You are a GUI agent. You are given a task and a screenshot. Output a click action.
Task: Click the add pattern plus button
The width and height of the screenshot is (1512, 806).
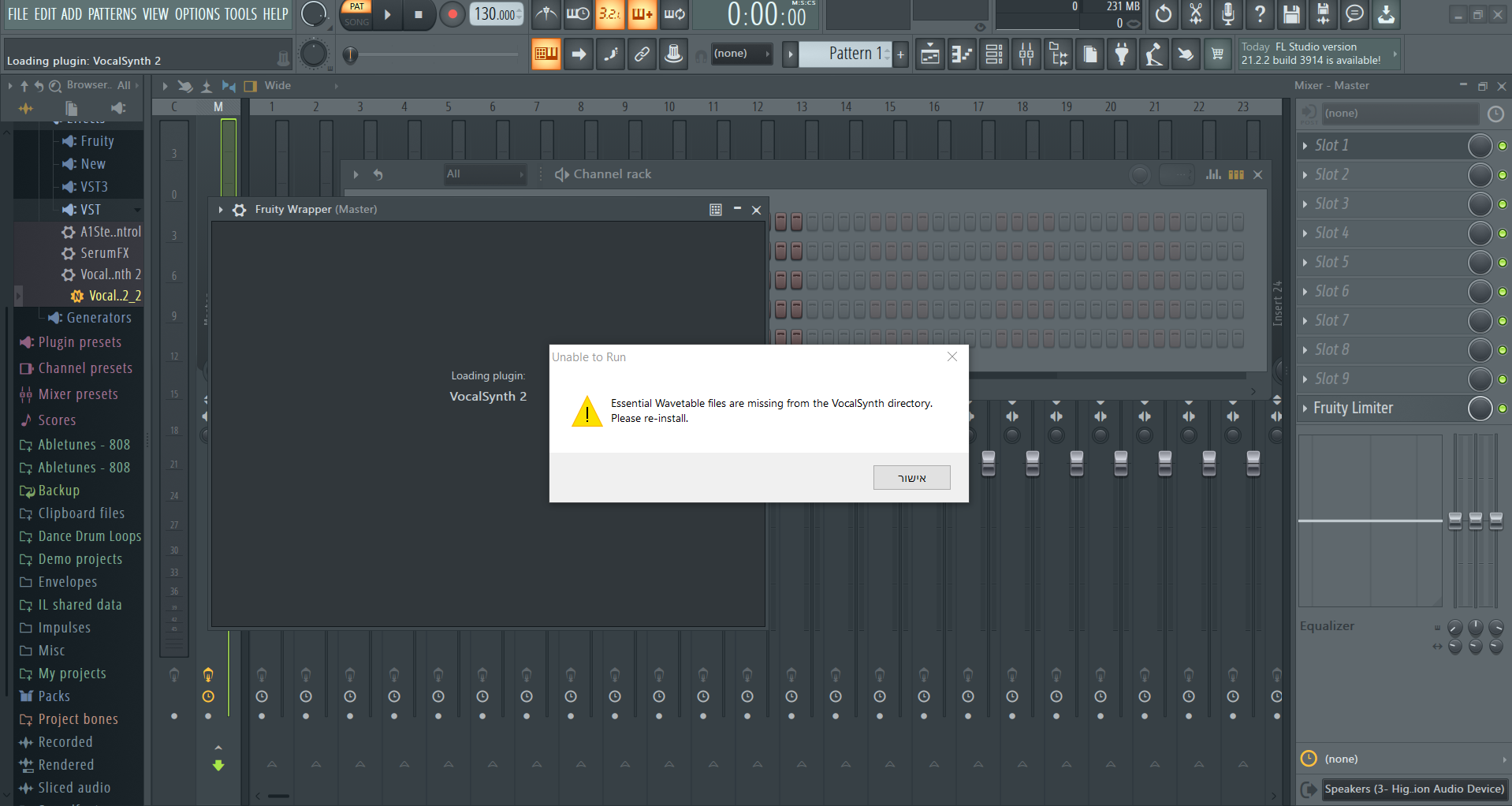tap(900, 54)
